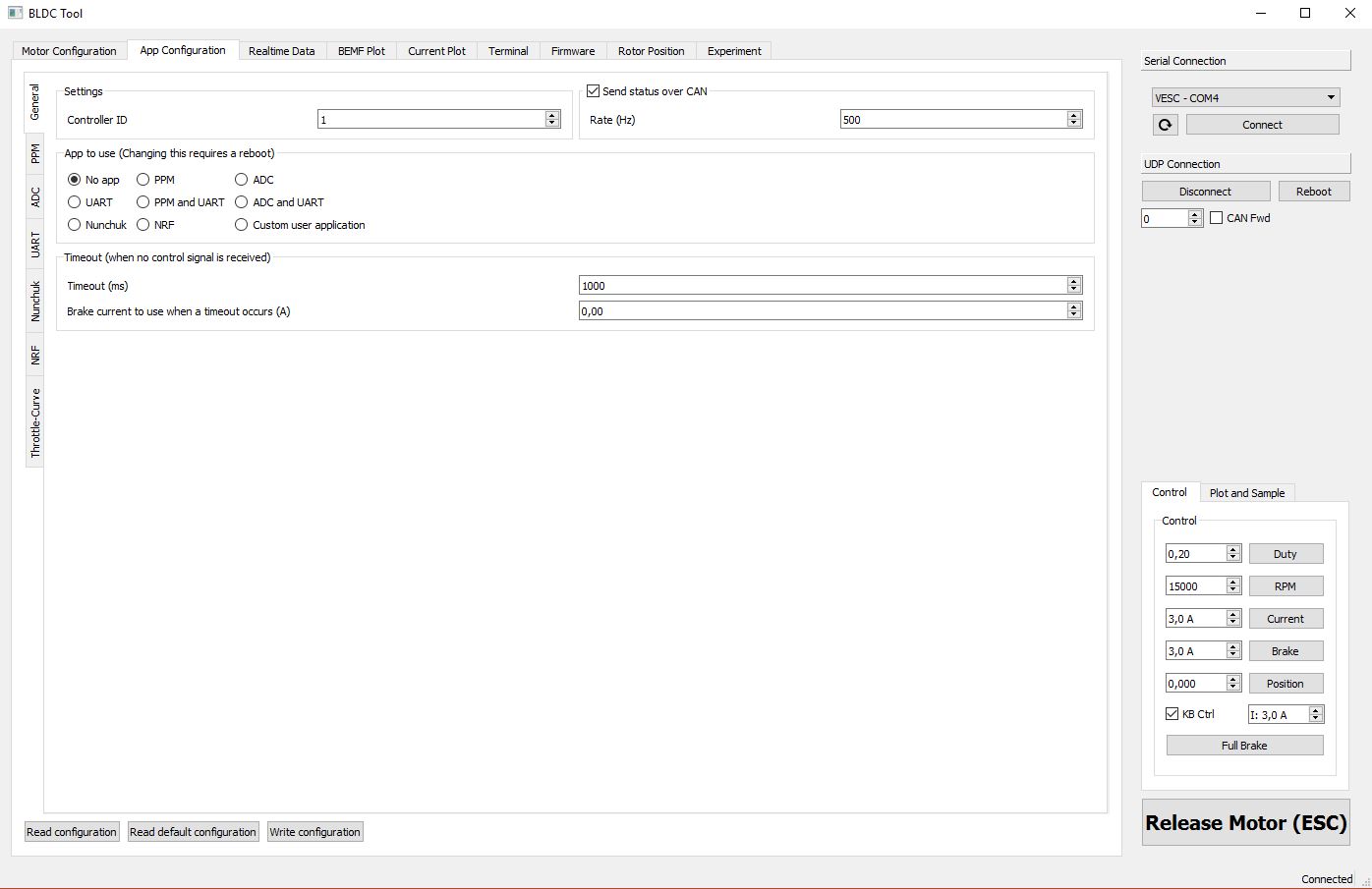Click the RPM value spinner arrows
Screen dimensions: 1372x889
coord(1233,586)
